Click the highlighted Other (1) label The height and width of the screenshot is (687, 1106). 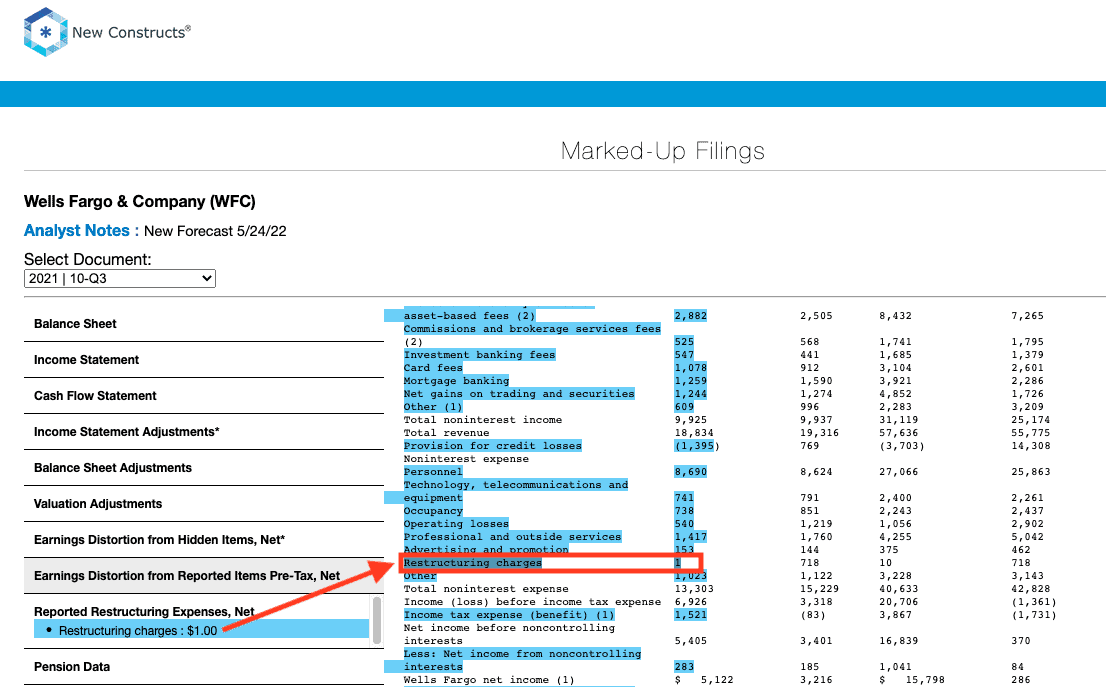pyautogui.click(x=433, y=407)
